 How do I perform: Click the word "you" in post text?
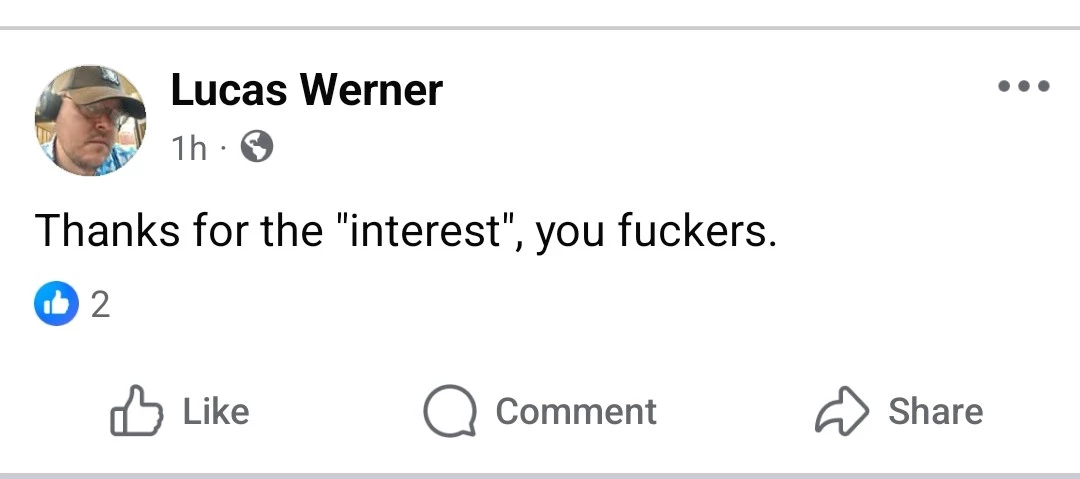571,234
